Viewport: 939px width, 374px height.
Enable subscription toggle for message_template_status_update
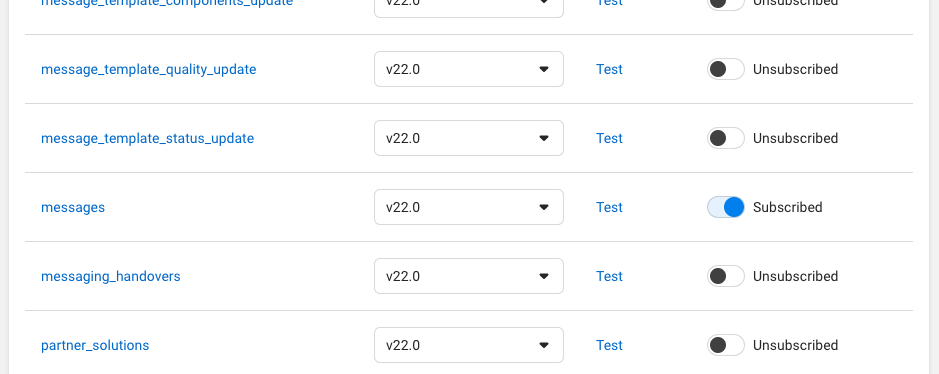tap(726, 138)
